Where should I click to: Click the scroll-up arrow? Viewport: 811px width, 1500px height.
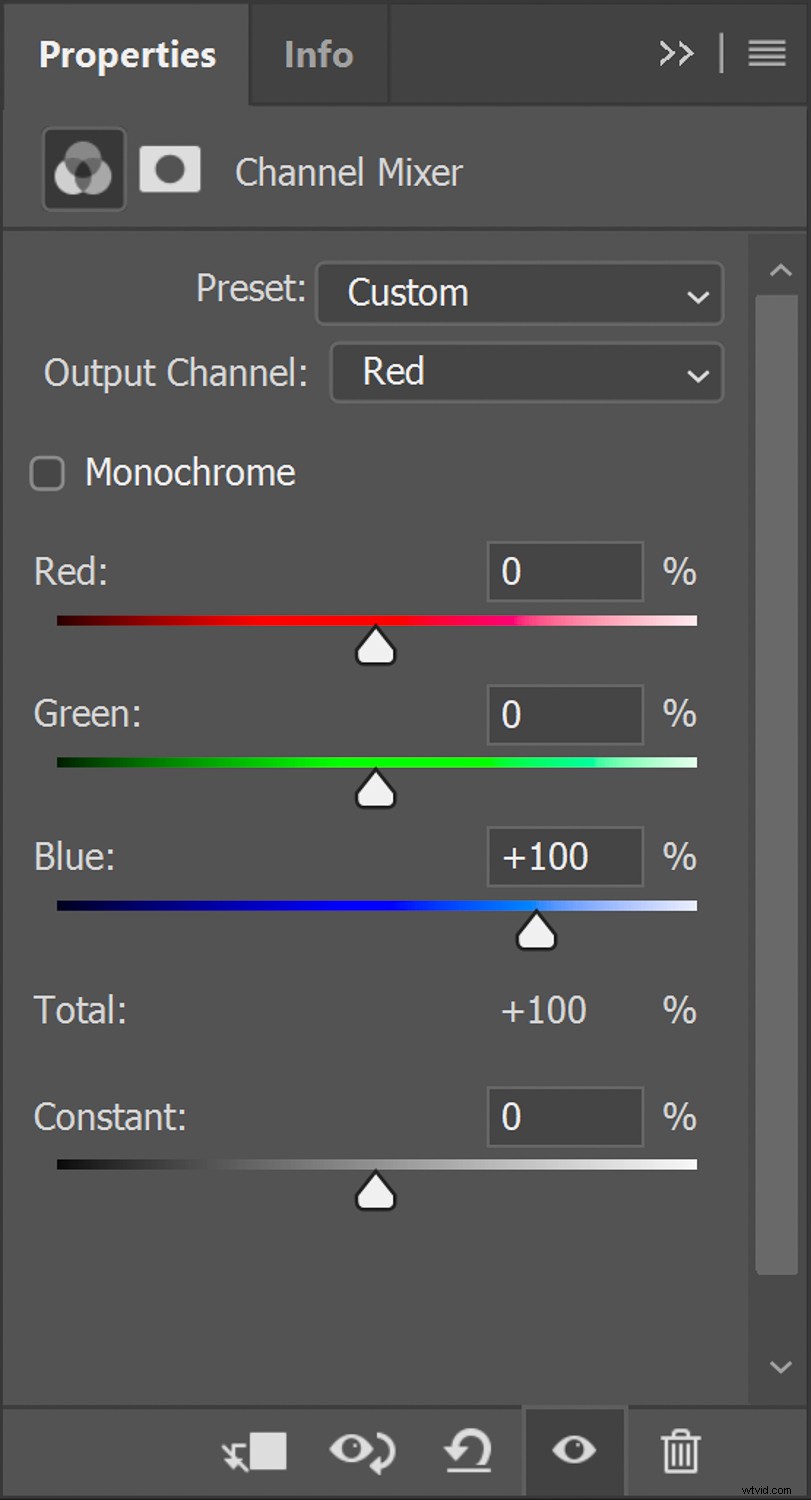[x=781, y=269]
